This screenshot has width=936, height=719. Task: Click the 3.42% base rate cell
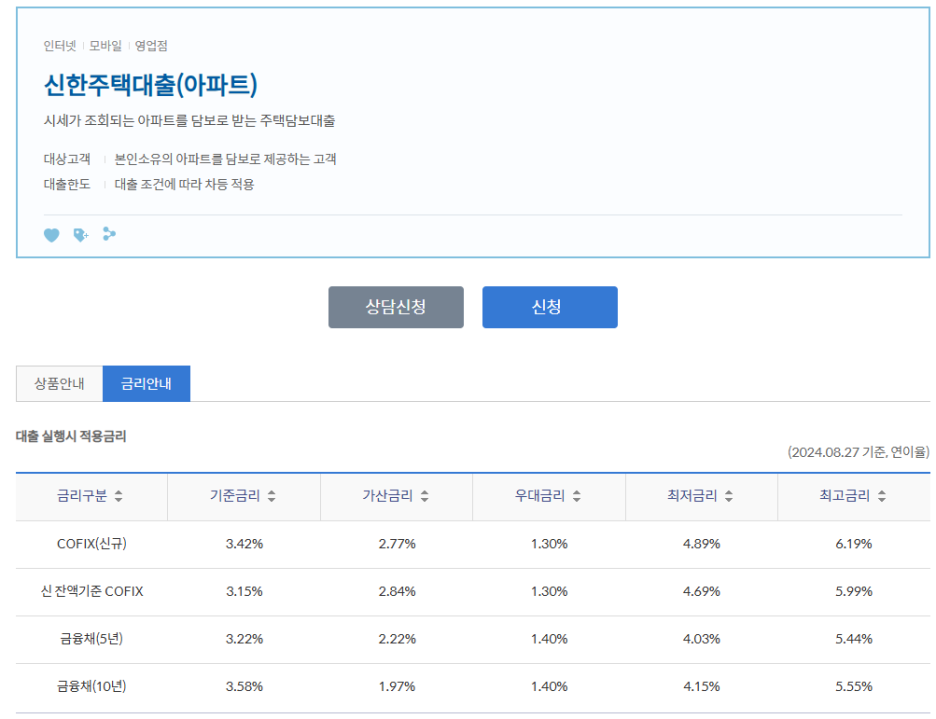pos(244,543)
